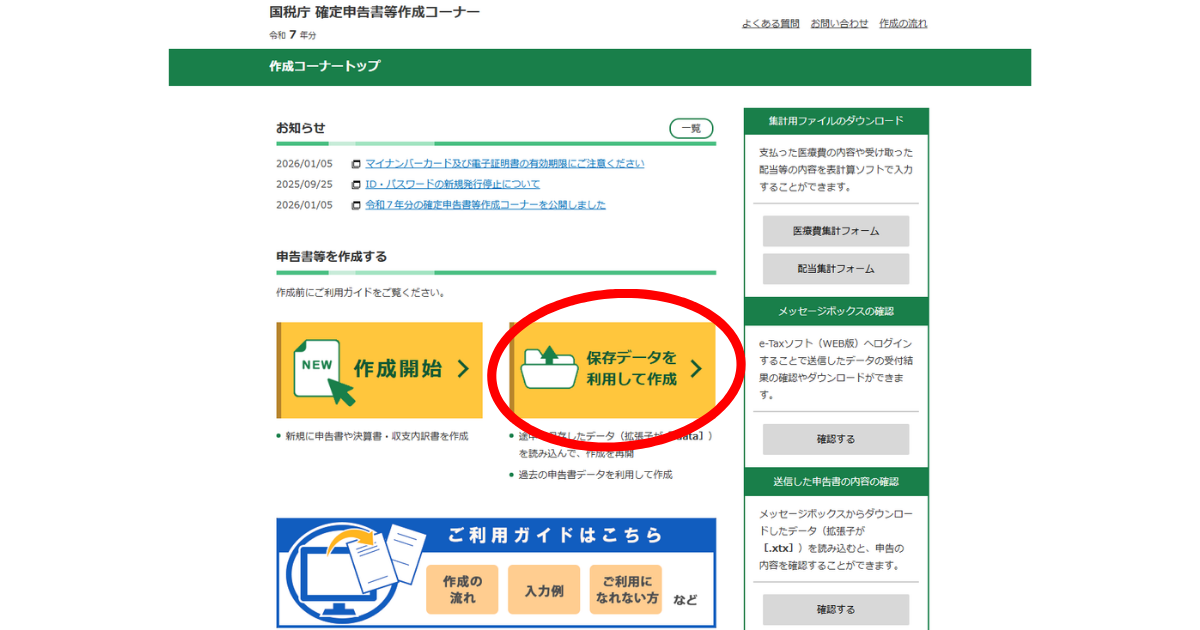Click 作成コーナートップ in the green bar
The width and height of the screenshot is (1200, 630).
[325, 67]
